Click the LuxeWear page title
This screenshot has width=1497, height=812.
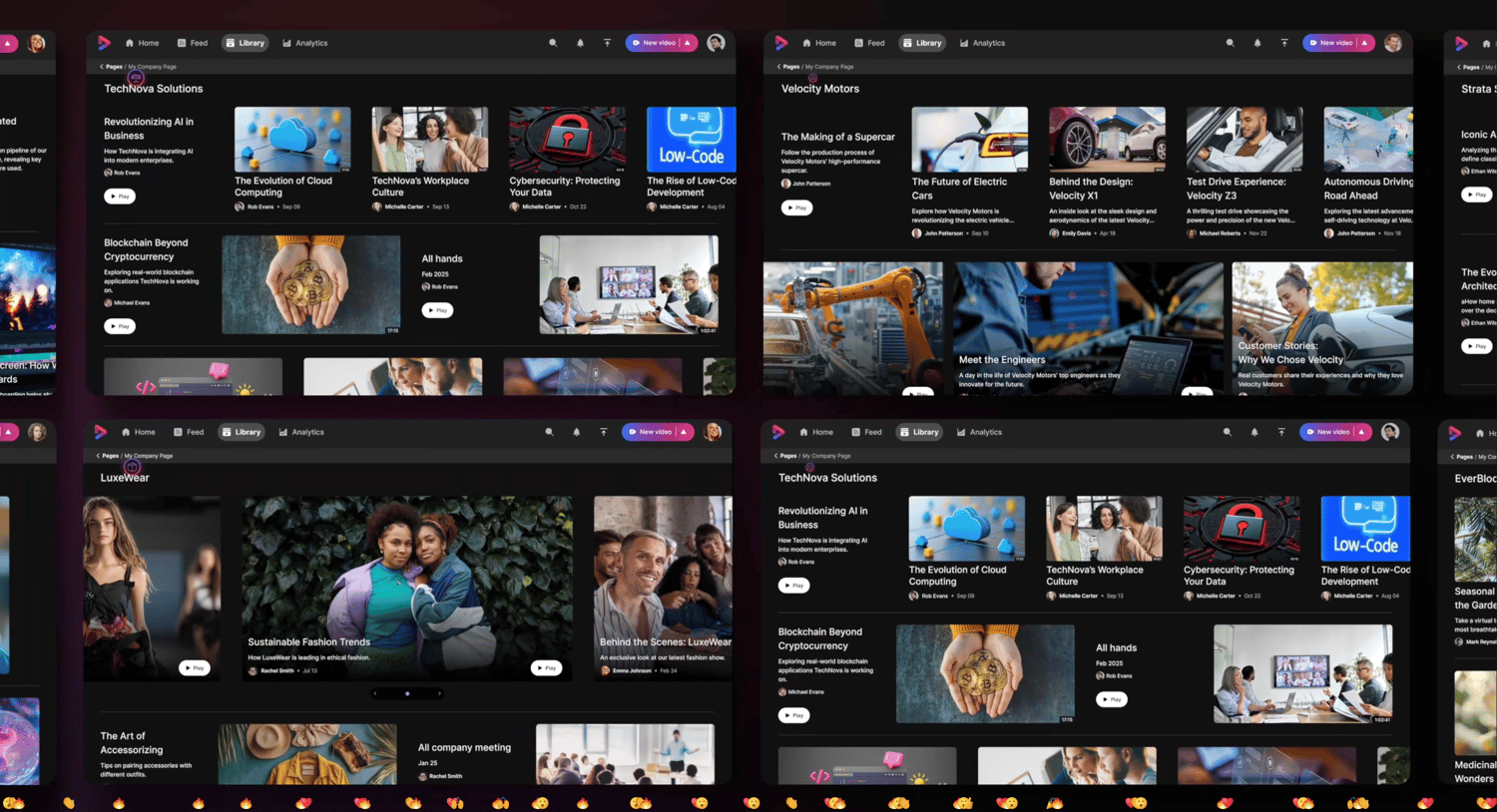tap(125, 478)
